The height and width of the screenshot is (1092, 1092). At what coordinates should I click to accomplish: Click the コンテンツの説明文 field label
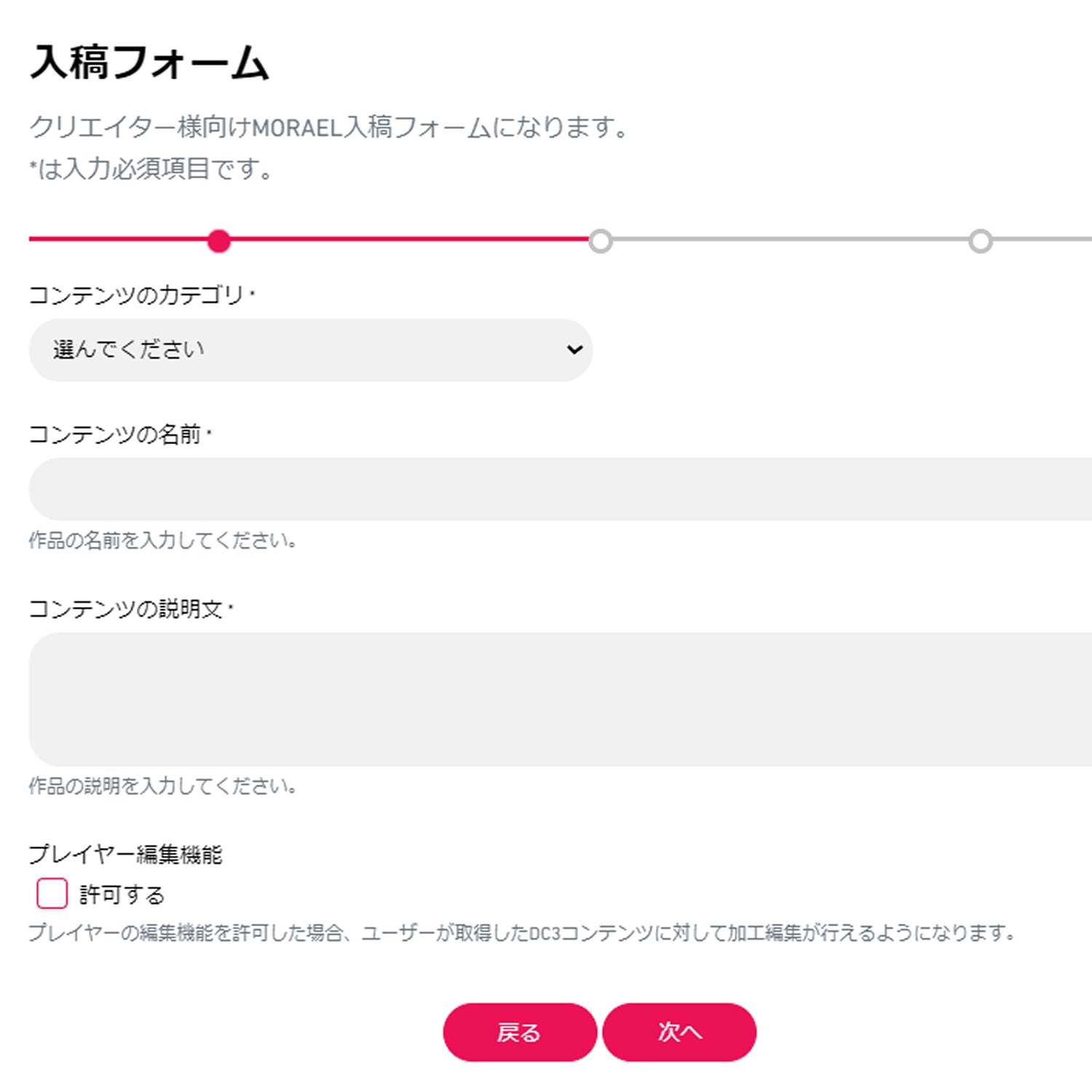(x=125, y=609)
